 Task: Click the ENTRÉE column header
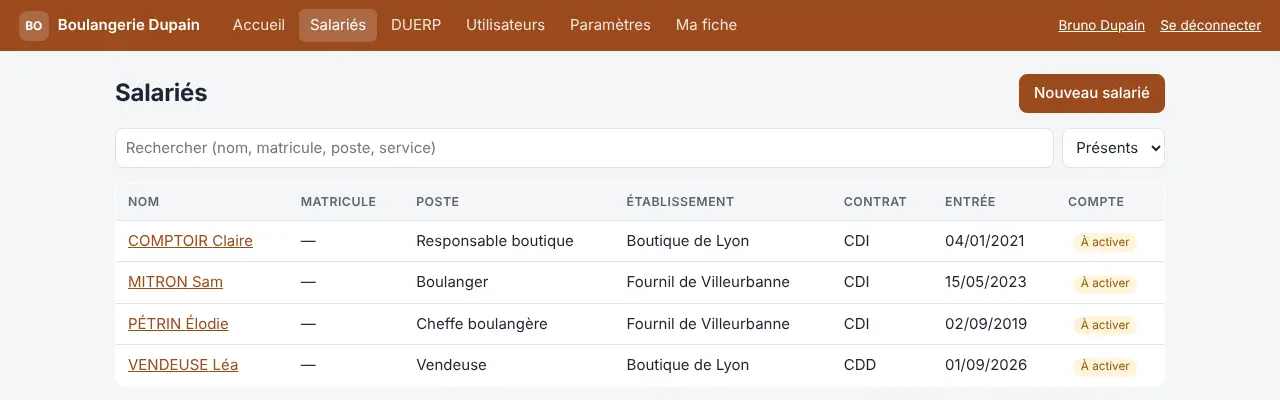tap(970, 202)
